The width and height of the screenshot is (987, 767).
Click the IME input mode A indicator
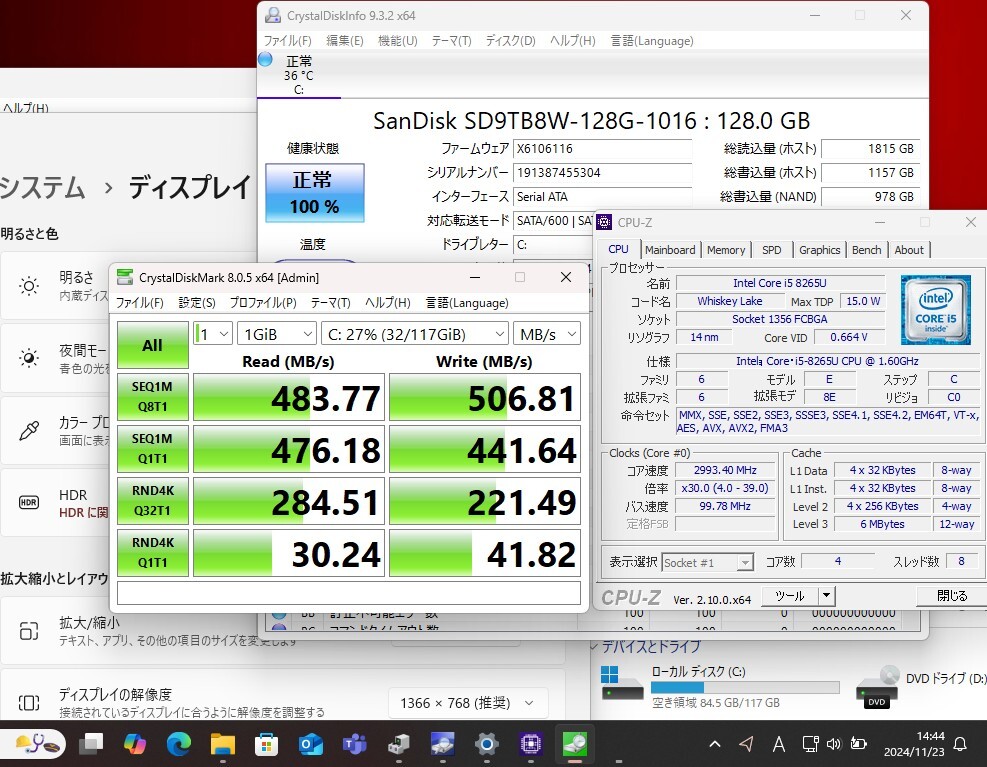tap(779, 744)
